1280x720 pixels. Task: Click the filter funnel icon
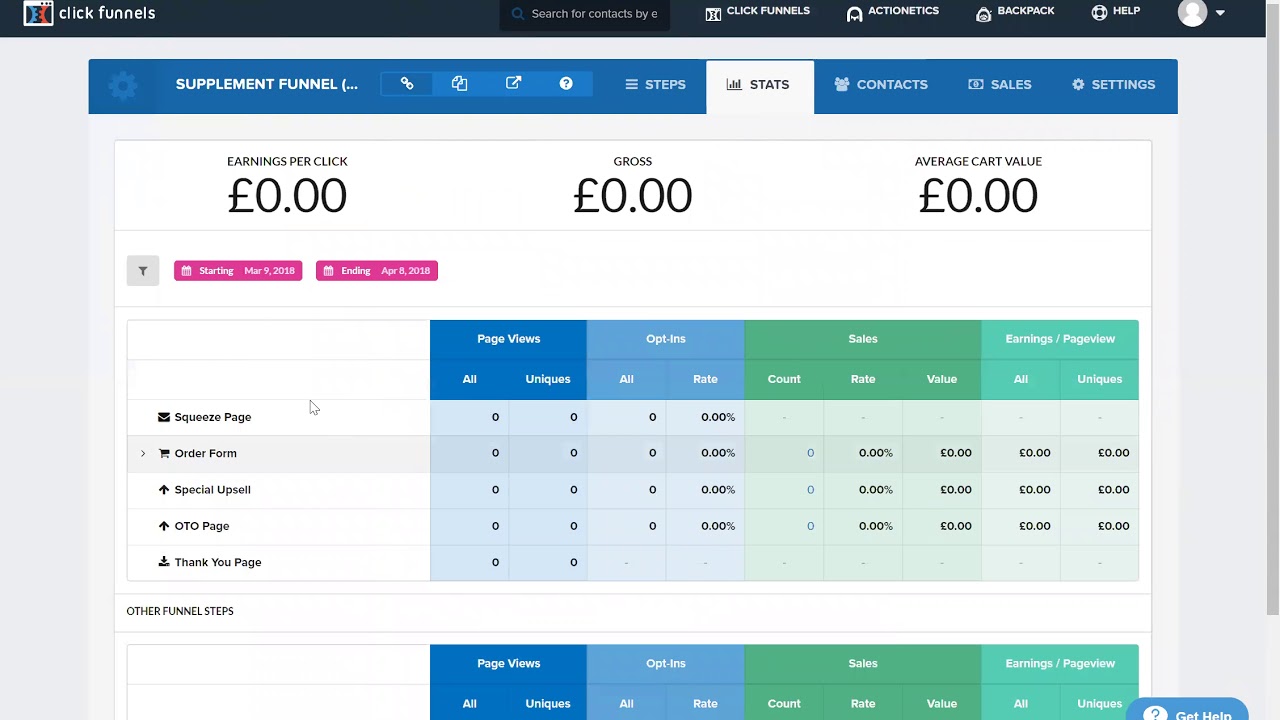(143, 271)
